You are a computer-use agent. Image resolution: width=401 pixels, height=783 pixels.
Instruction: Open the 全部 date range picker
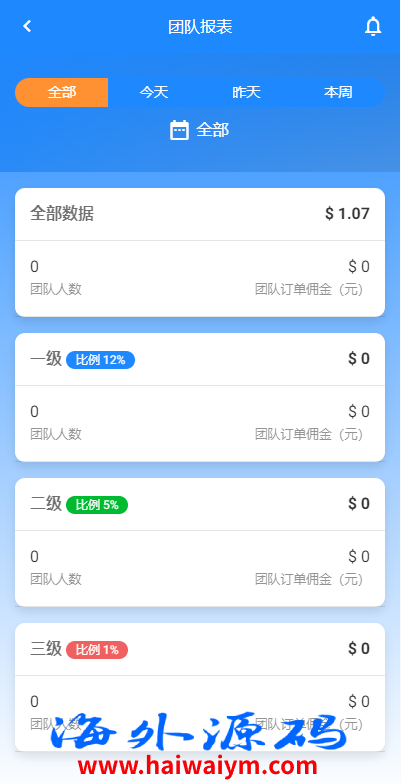click(200, 130)
